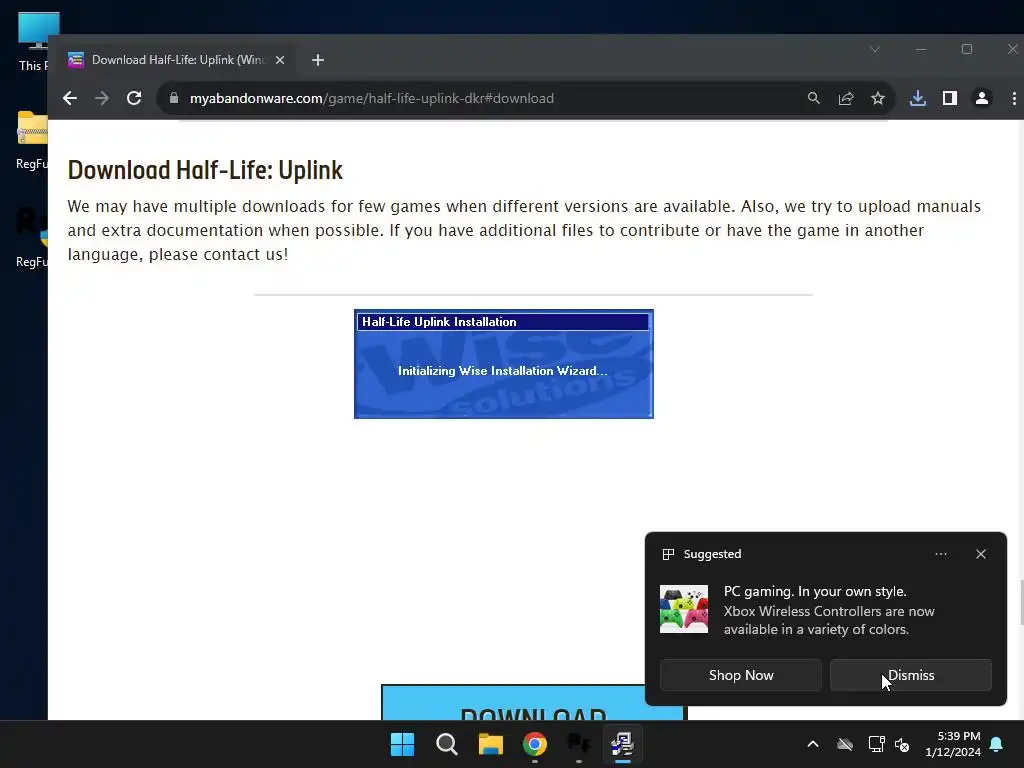Click the Download Half-Life: Uplink heading
This screenshot has height=768, width=1024.
click(205, 170)
